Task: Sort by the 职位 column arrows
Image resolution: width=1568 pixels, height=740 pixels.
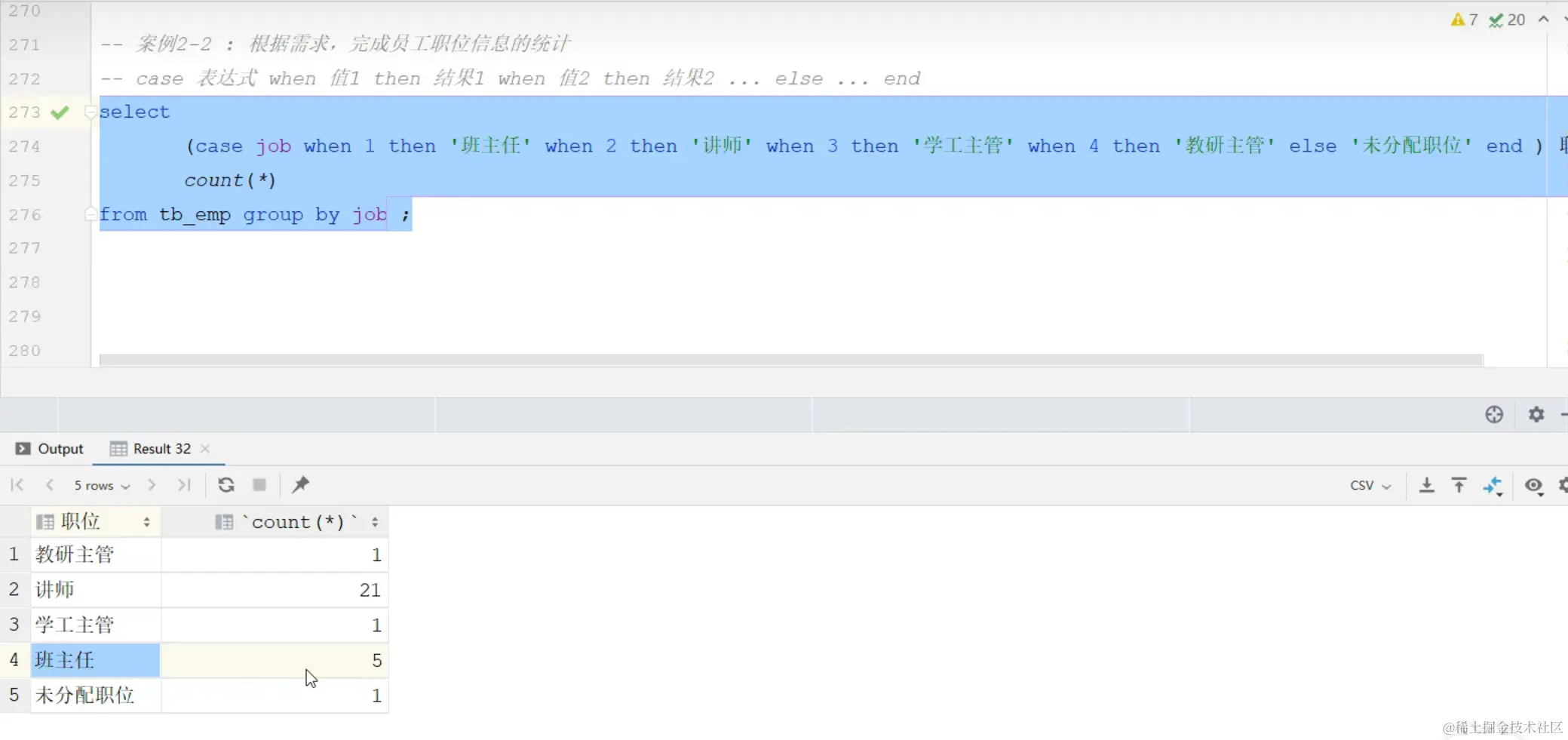Action: 146,522
